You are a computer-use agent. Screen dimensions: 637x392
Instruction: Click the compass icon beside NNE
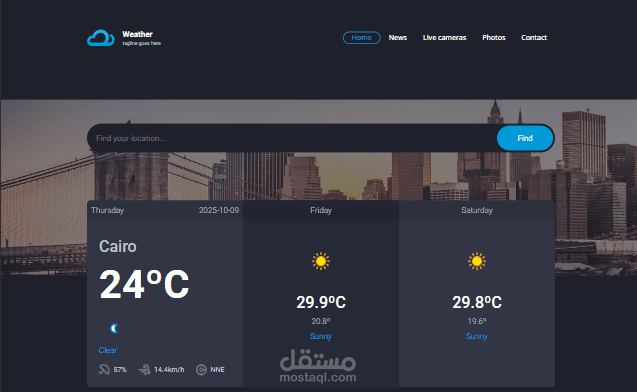(x=201, y=370)
